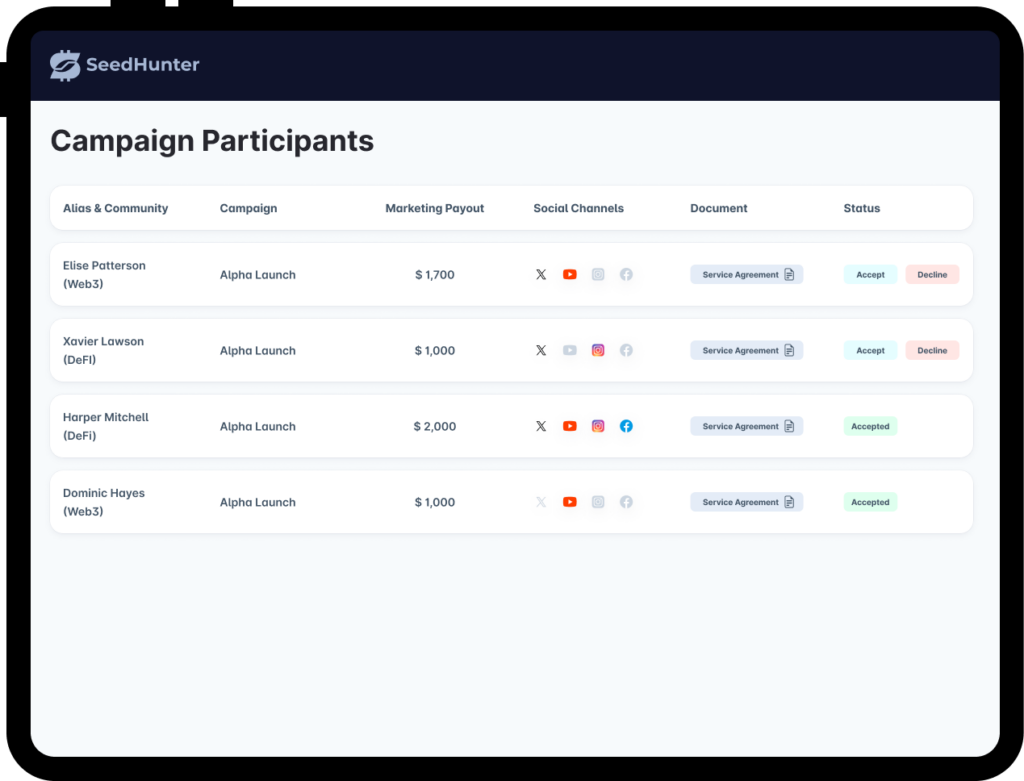This screenshot has width=1024, height=781.
Task: Click the Social Channels column header
Action: [x=578, y=208]
